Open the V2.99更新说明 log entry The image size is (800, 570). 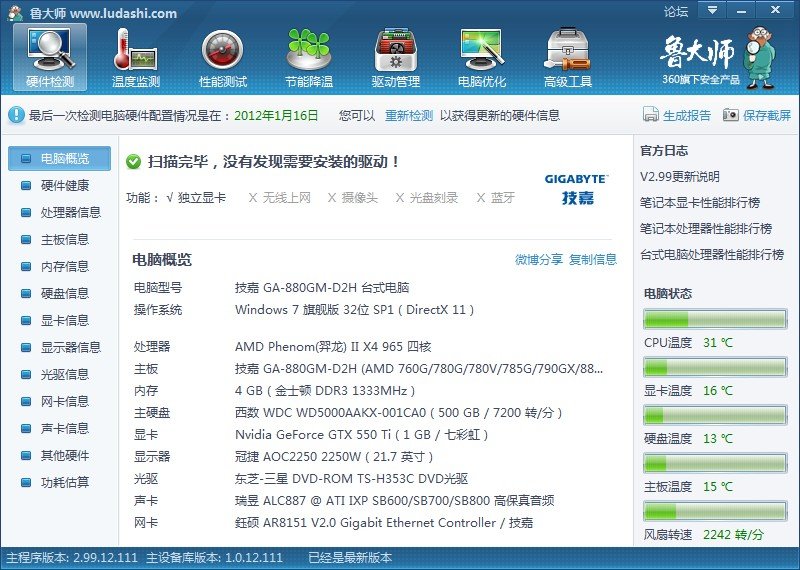coord(680,177)
